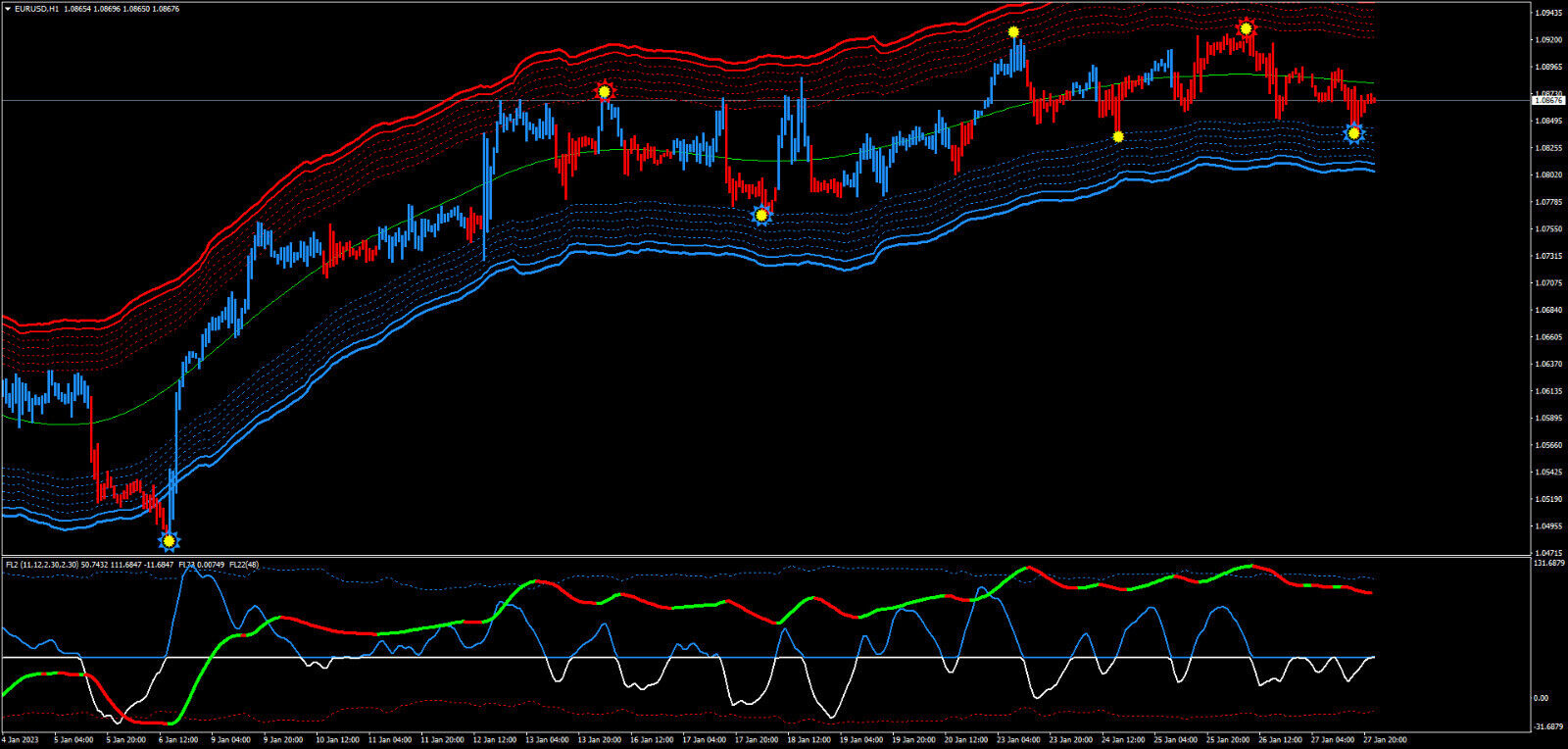Image resolution: width=1568 pixels, height=749 pixels.
Task: Click the 4 Jan 2023 date on time axis
Action: (20, 740)
